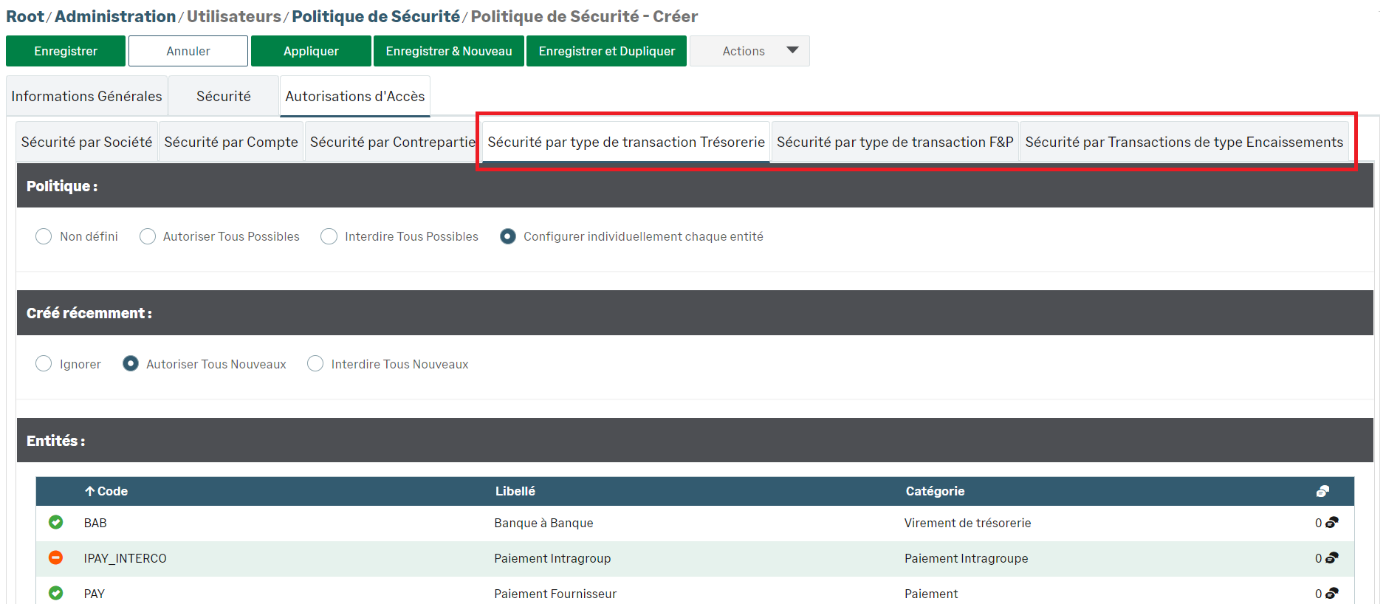Click coins icon in BAB row
1383x604 pixels.
[1332, 523]
